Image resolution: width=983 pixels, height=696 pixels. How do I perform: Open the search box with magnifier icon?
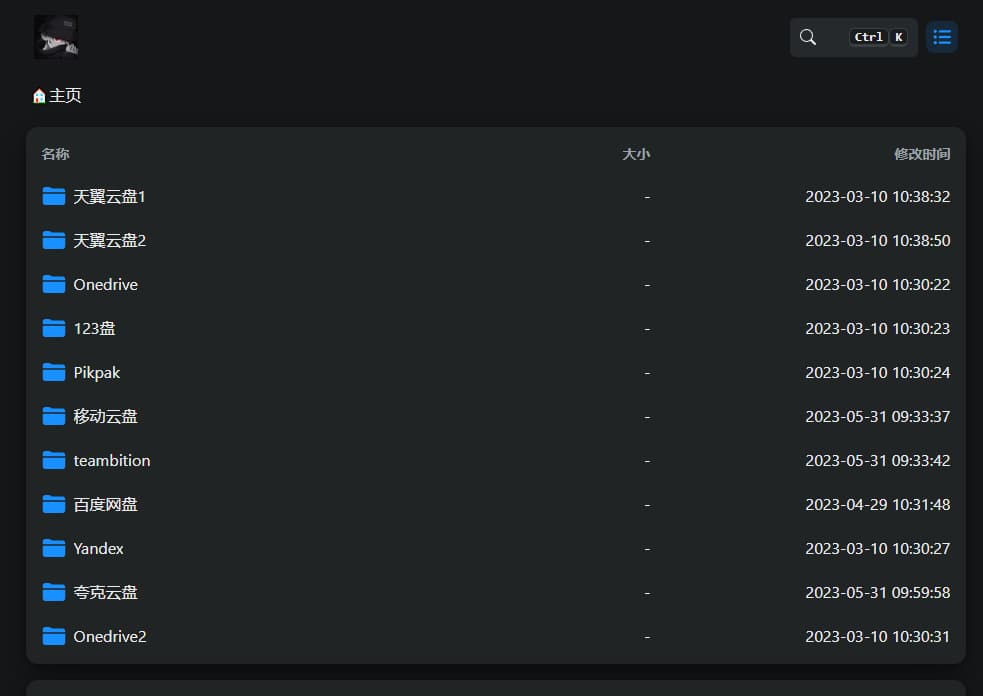coord(809,37)
